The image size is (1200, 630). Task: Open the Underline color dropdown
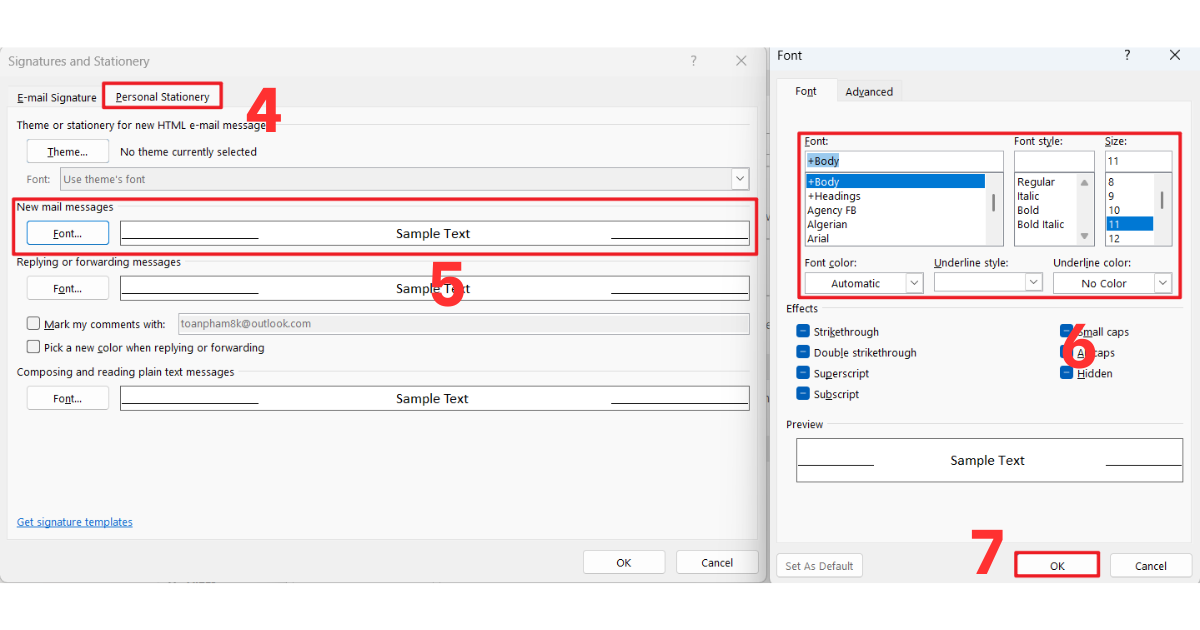pos(1162,283)
